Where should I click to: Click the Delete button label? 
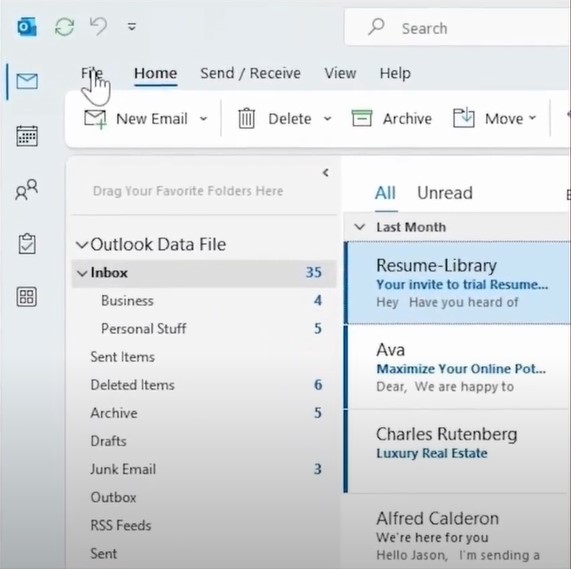click(290, 119)
